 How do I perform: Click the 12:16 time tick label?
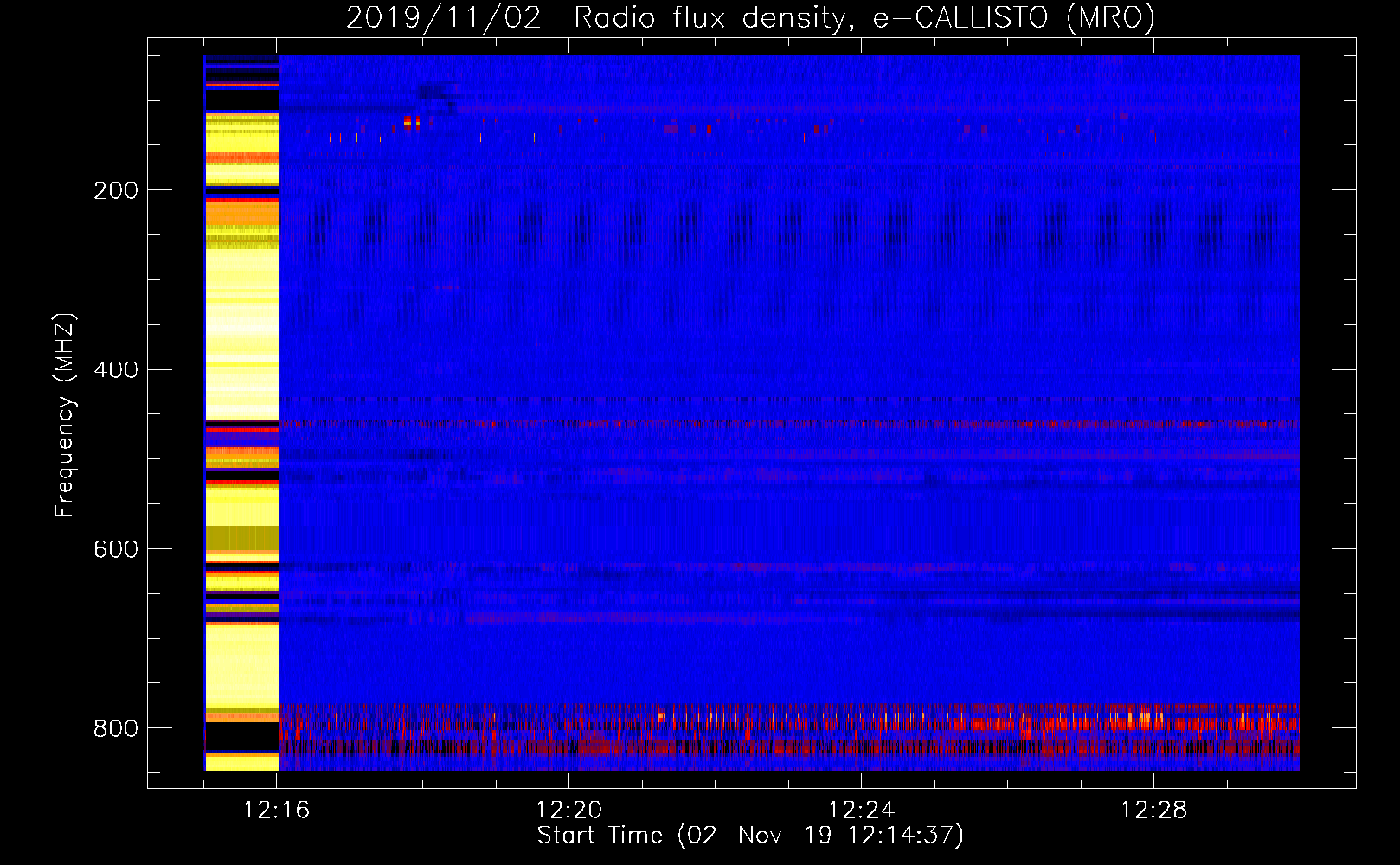click(277, 811)
